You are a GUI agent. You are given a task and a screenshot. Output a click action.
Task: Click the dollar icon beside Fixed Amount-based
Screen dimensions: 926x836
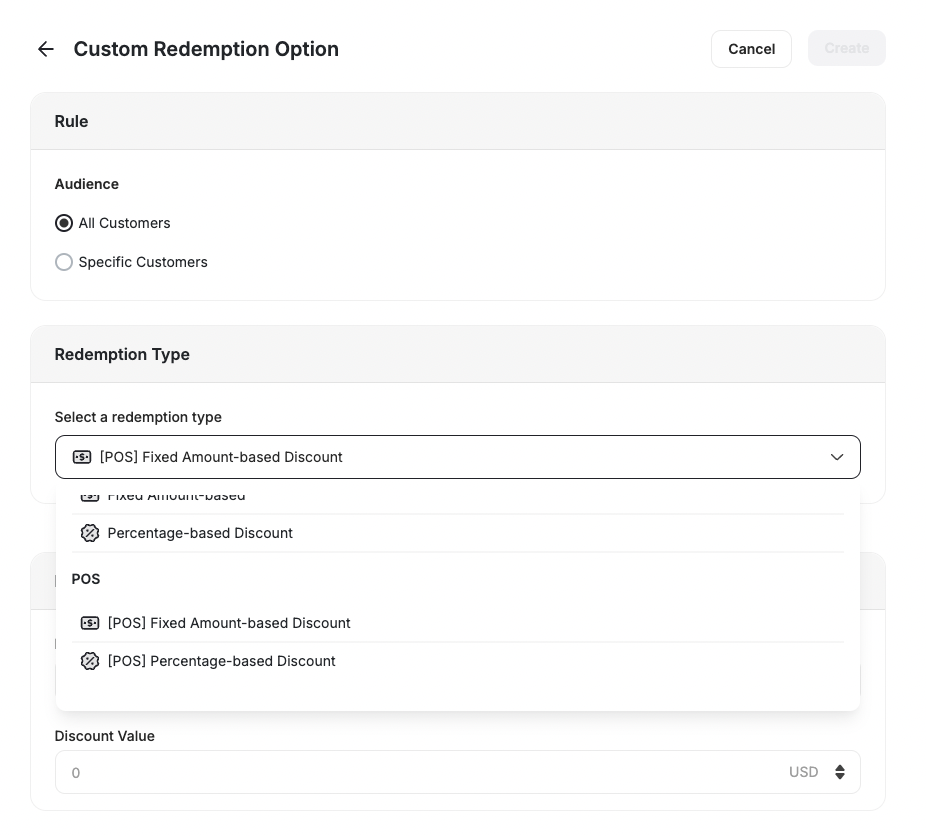coord(90,495)
